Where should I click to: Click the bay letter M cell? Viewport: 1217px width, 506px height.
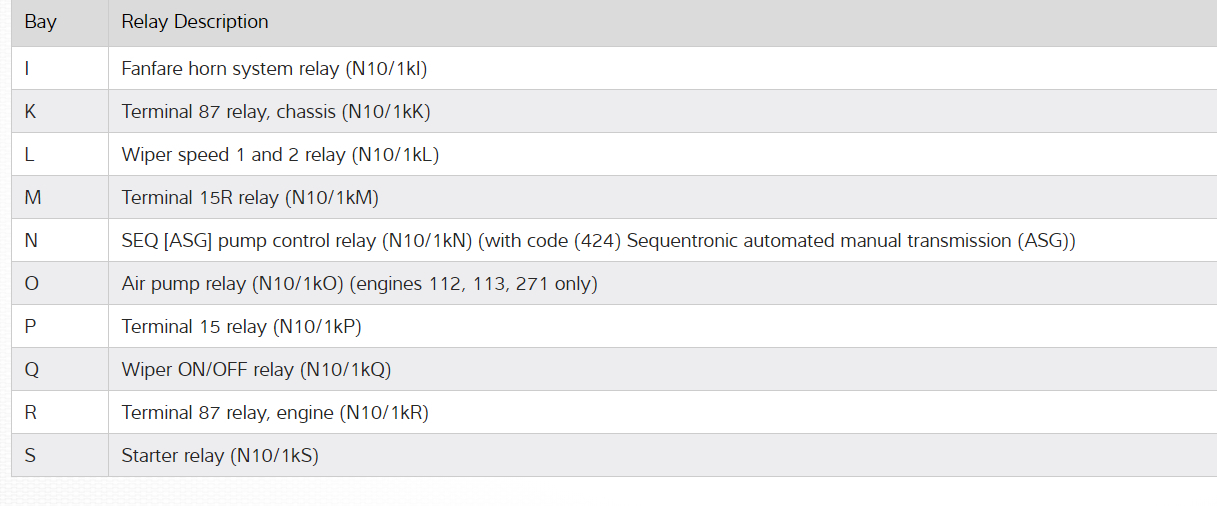click(33, 198)
